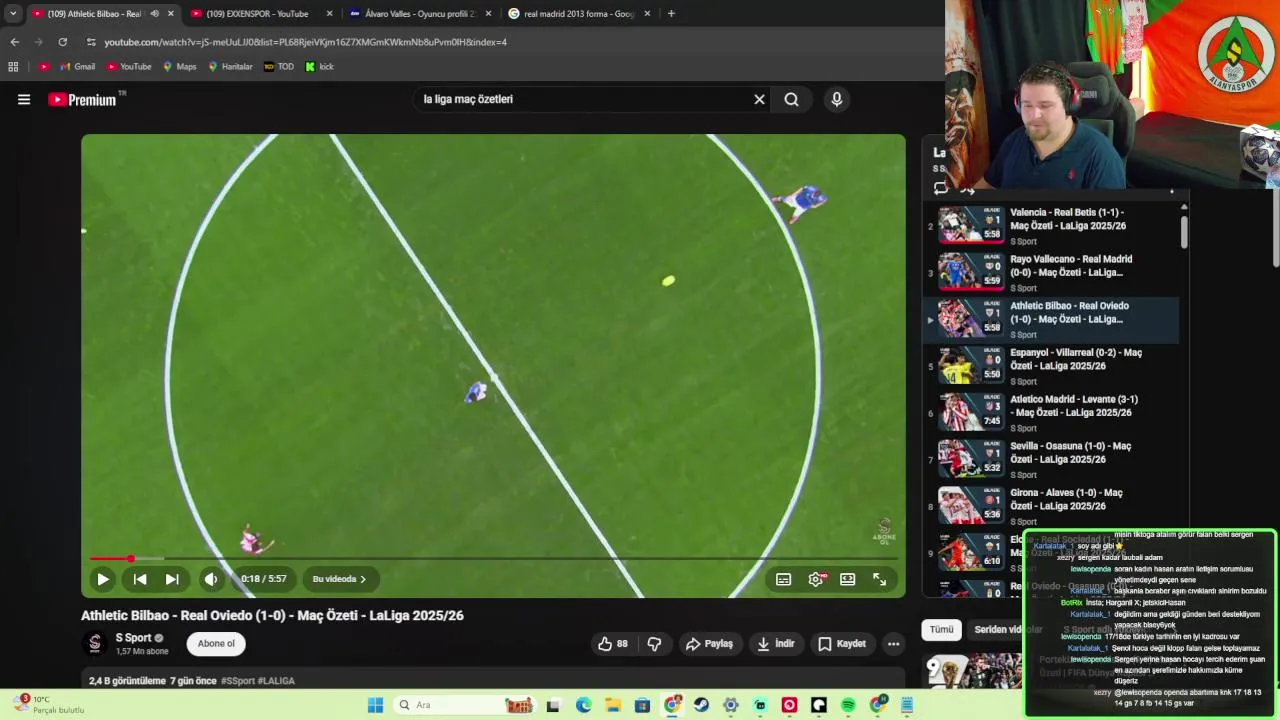Download the video with İndir
Image resolution: width=1280 pixels, height=720 pixels.
click(x=775, y=644)
